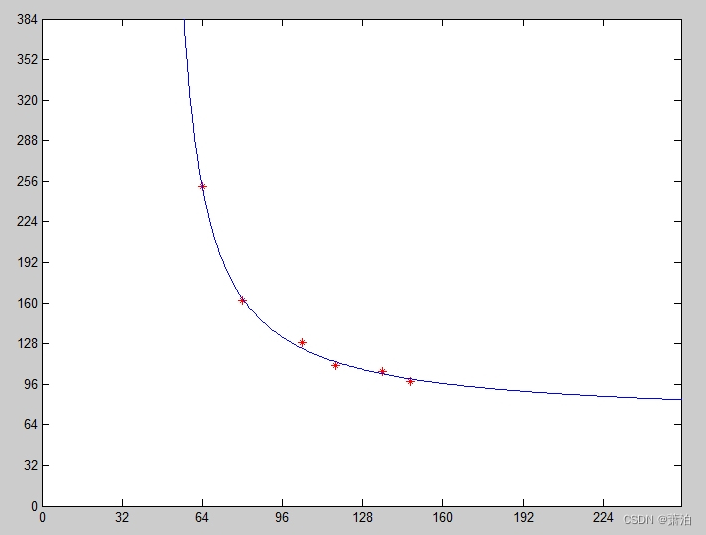
Task: Pick the y-axis tick label 32
Action: (x=31, y=465)
